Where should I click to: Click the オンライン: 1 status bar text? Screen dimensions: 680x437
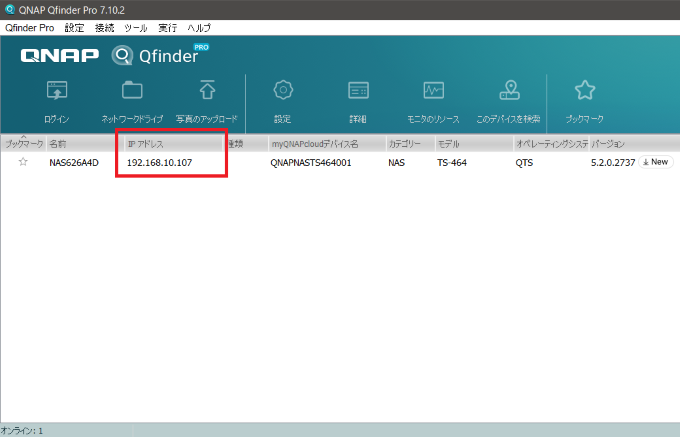tap(22, 431)
